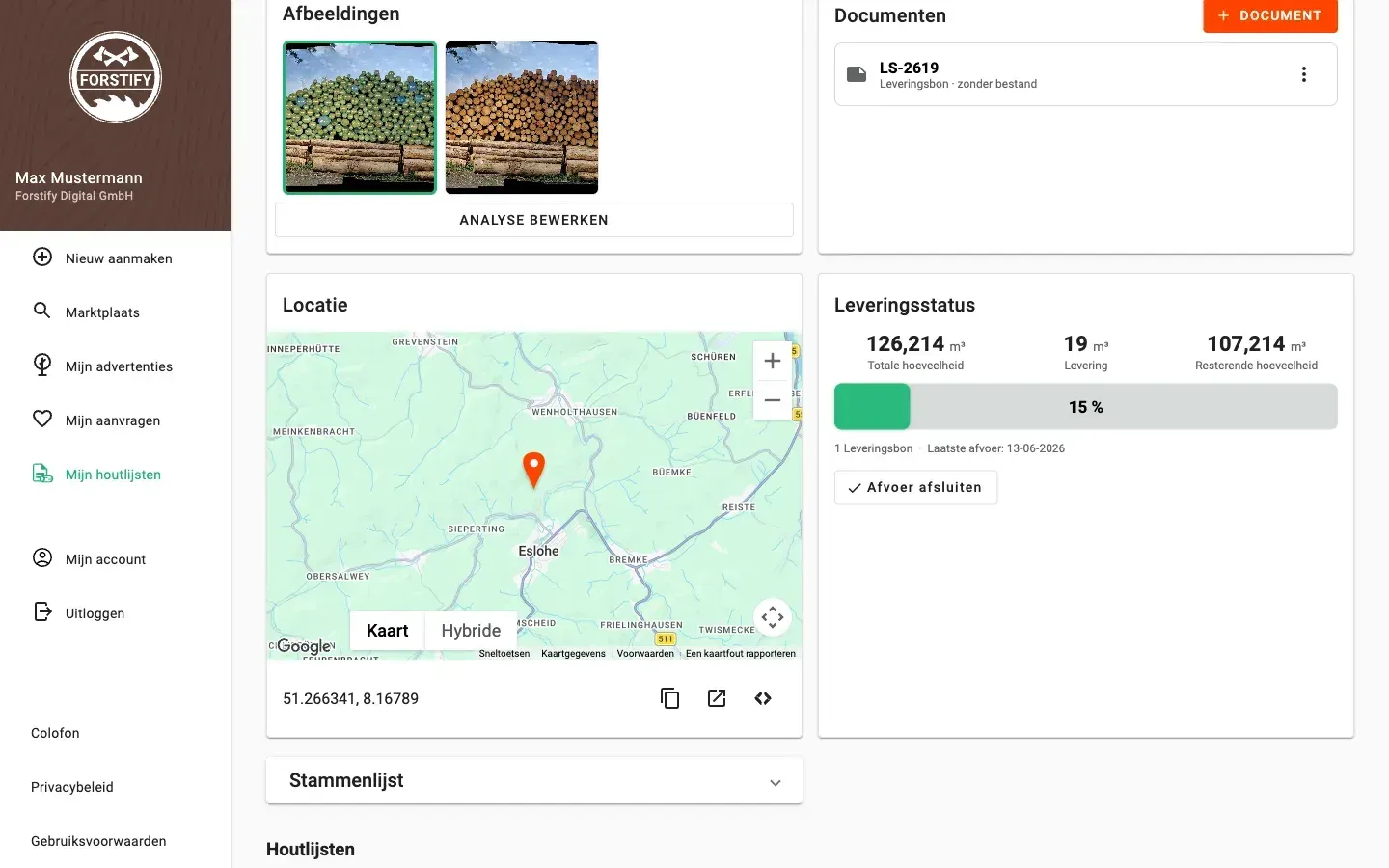This screenshot has height=868, width=1389.
Task: Click the 19 m³ Levering value
Action: (x=1086, y=344)
